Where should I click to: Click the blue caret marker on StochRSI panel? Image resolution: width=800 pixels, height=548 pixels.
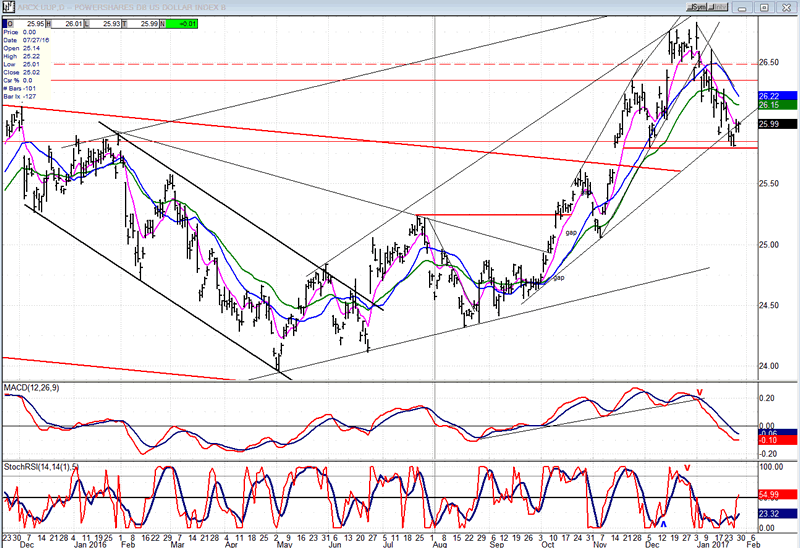pyautogui.click(x=664, y=524)
